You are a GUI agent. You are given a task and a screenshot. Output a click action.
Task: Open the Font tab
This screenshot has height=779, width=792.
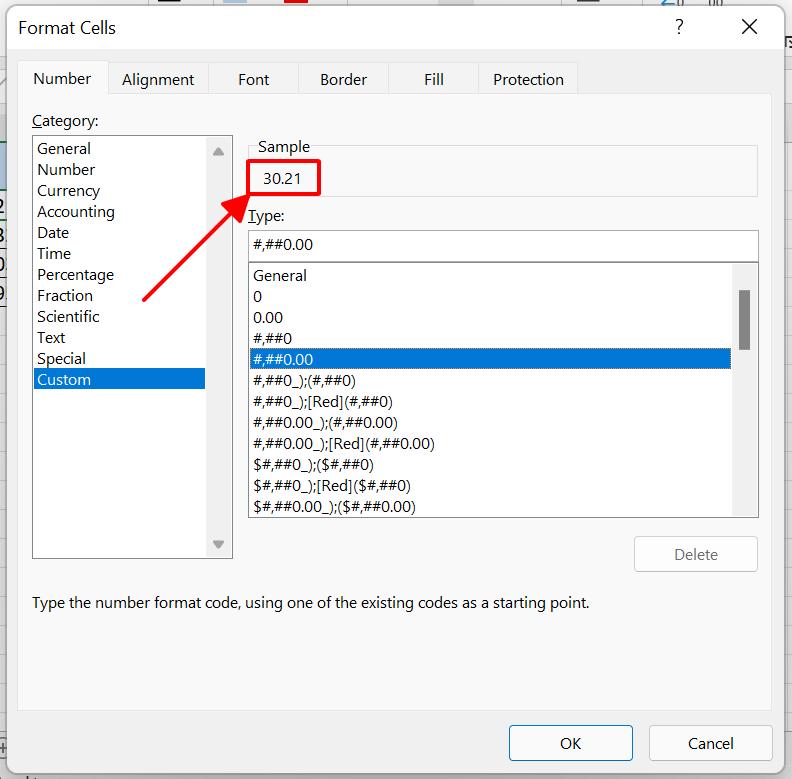click(x=253, y=80)
